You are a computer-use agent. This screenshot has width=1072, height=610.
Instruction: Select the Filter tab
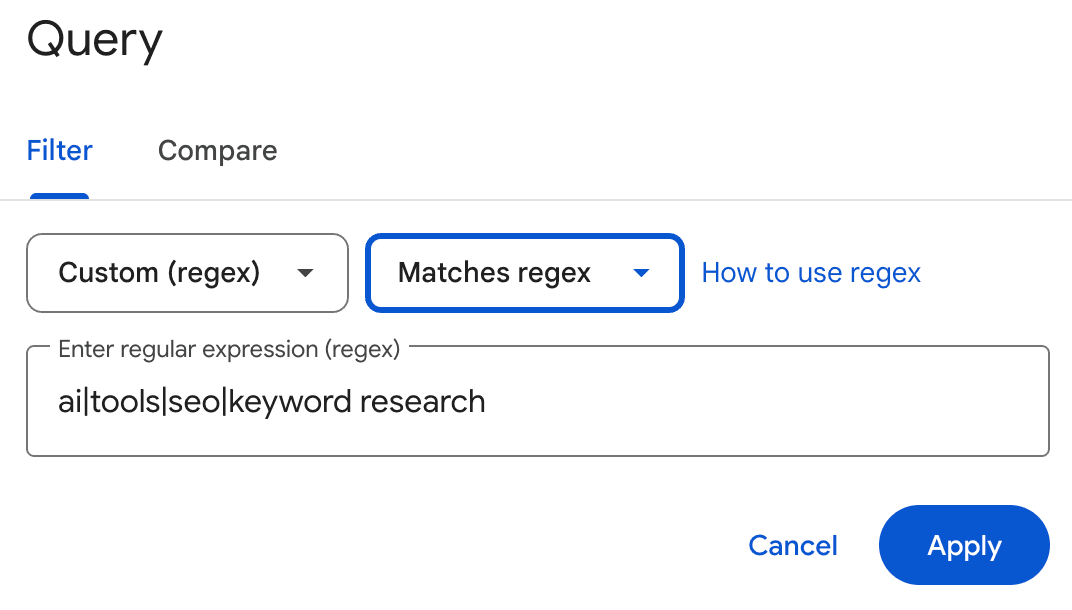coord(59,150)
